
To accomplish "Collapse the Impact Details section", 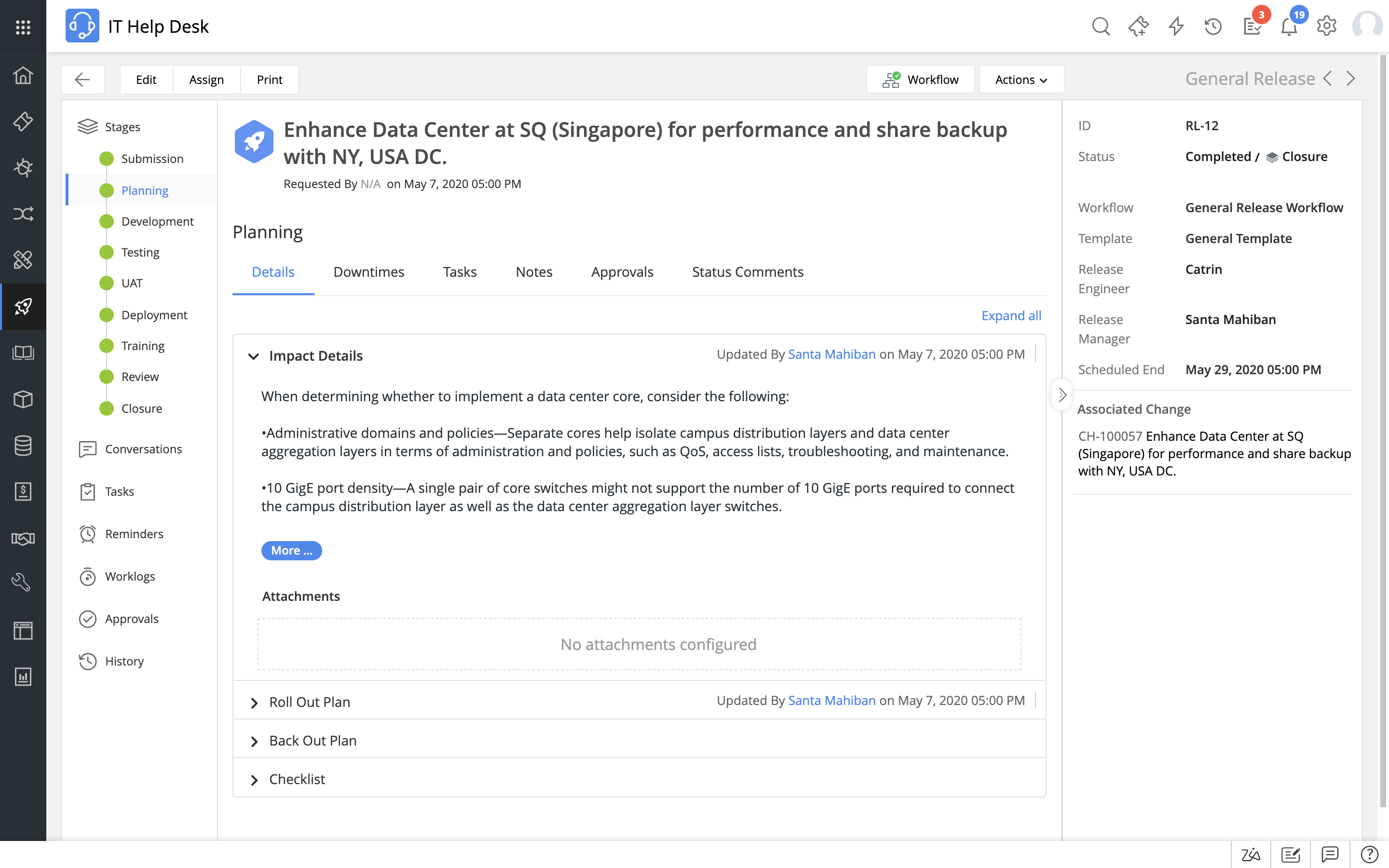I will 253,356.
